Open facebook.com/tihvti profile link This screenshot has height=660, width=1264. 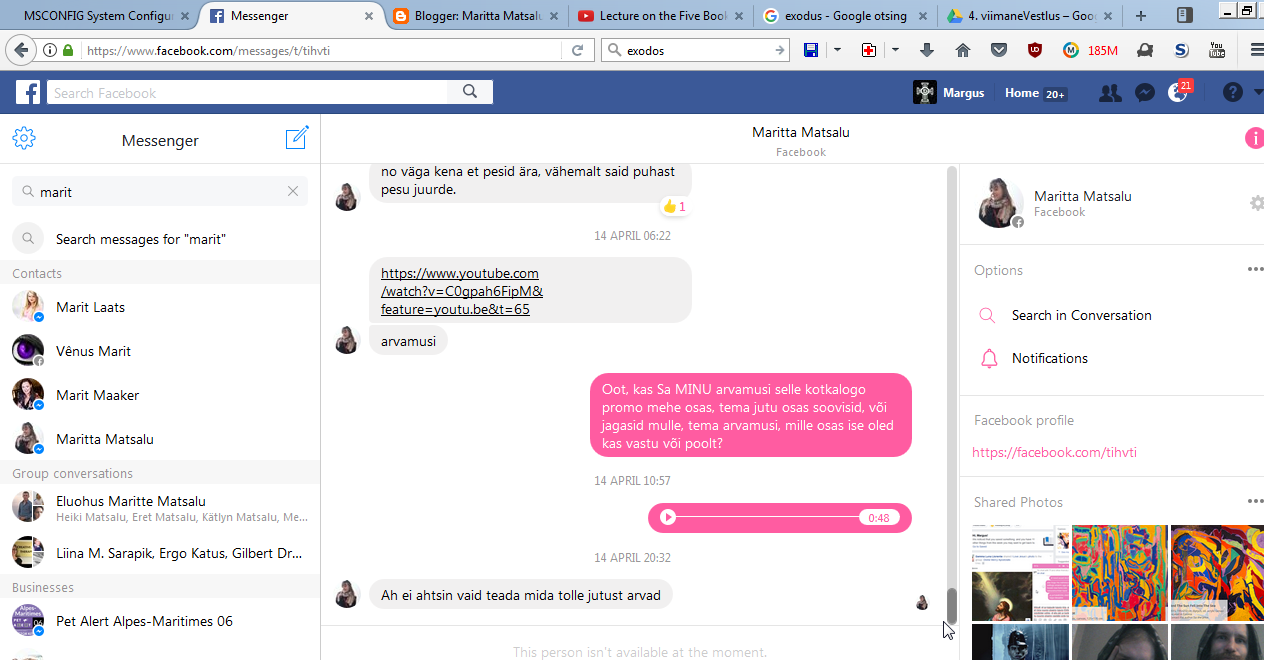1054,452
